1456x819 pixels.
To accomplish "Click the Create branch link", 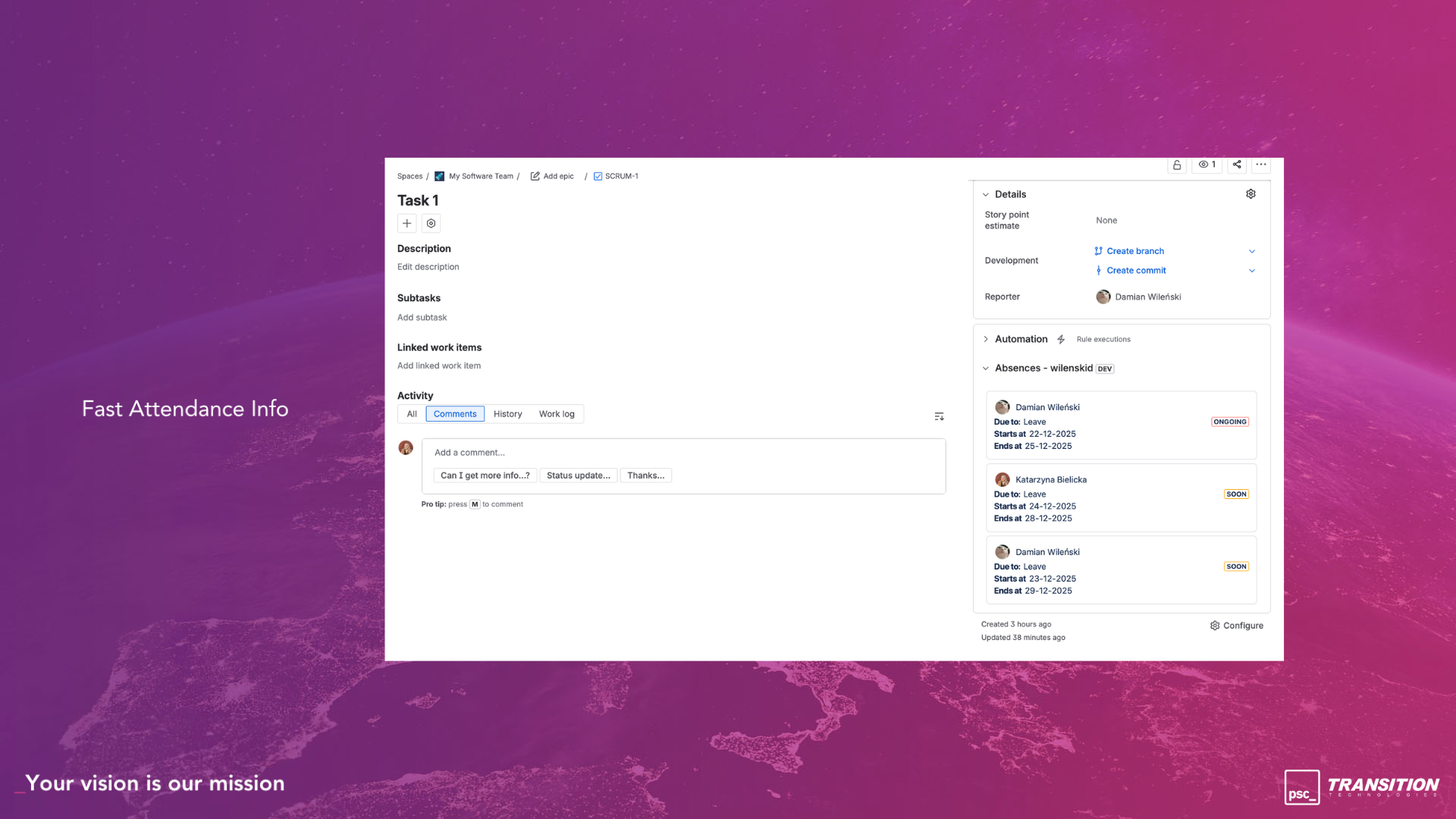I will (x=1134, y=251).
